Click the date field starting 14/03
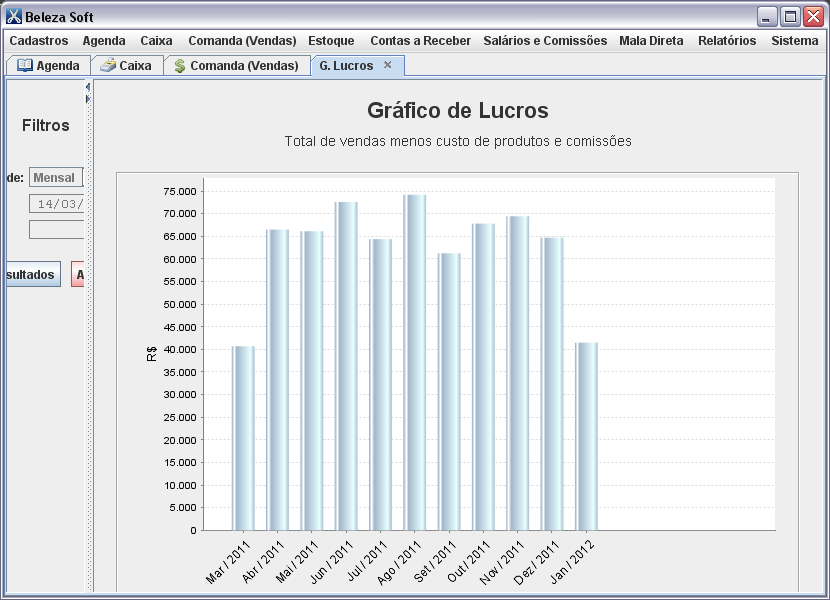Viewport: 830px width, 600px height. tap(56, 204)
